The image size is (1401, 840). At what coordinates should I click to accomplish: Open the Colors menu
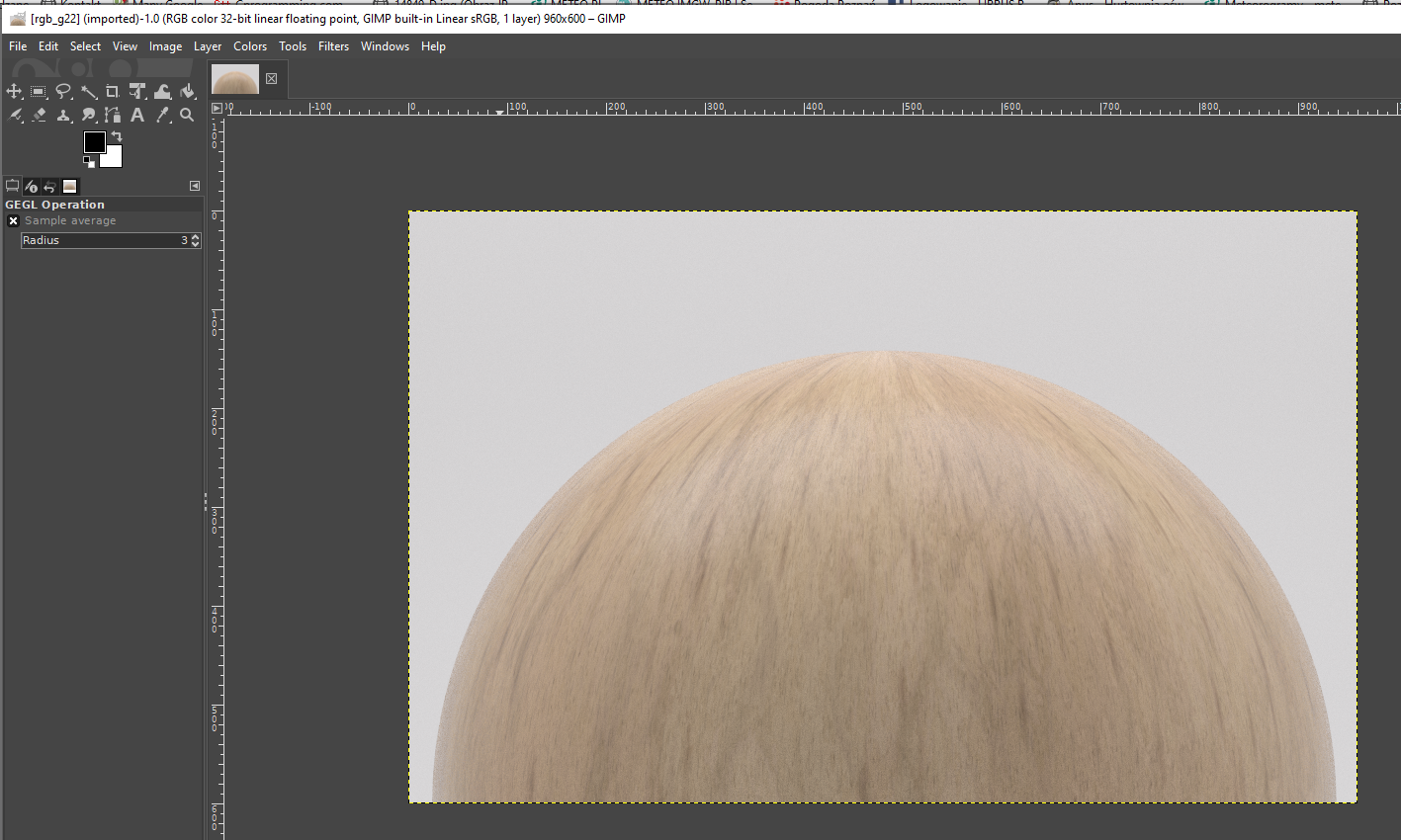(250, 46)
